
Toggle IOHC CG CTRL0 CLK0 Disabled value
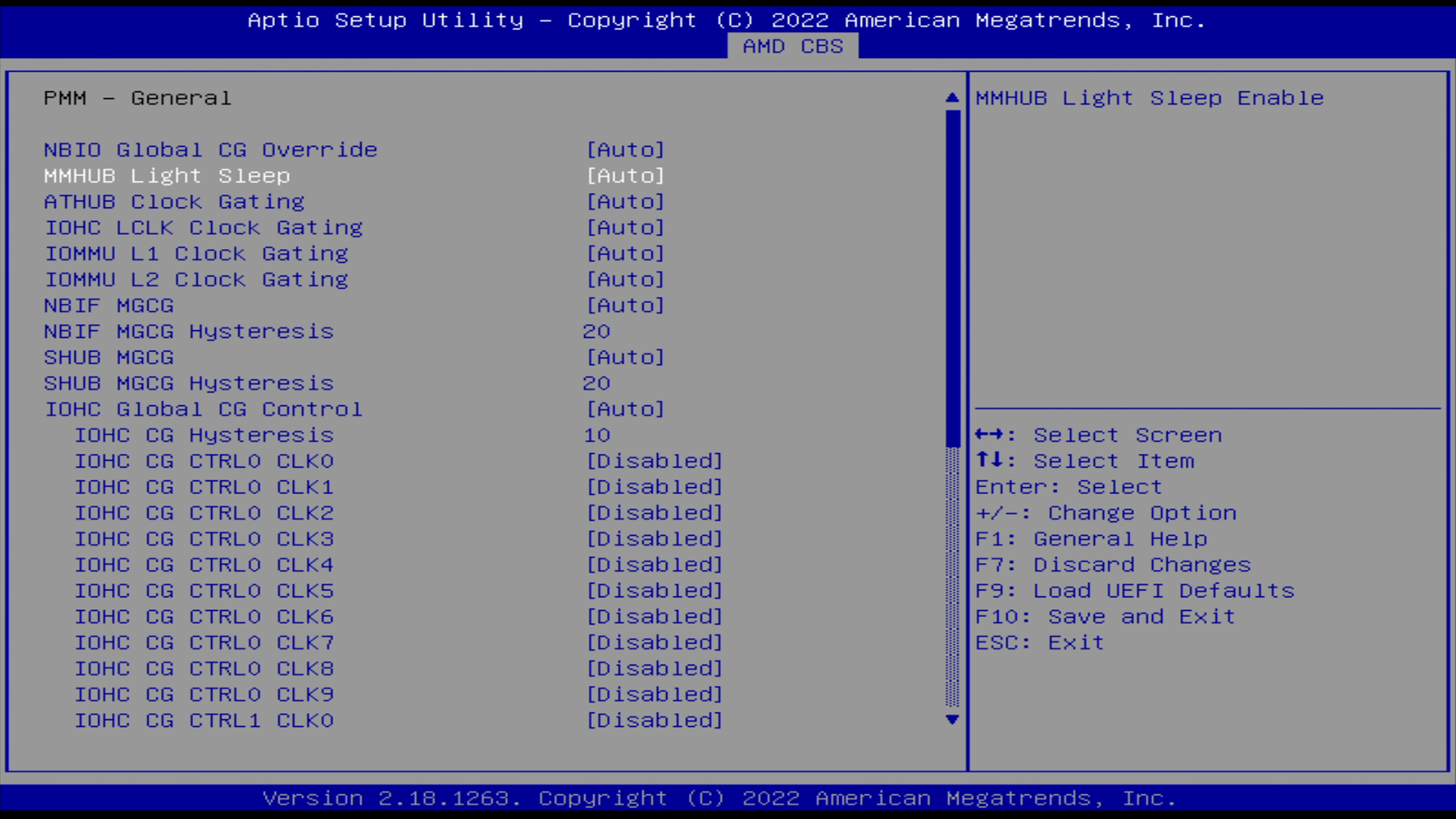[654, 461]
